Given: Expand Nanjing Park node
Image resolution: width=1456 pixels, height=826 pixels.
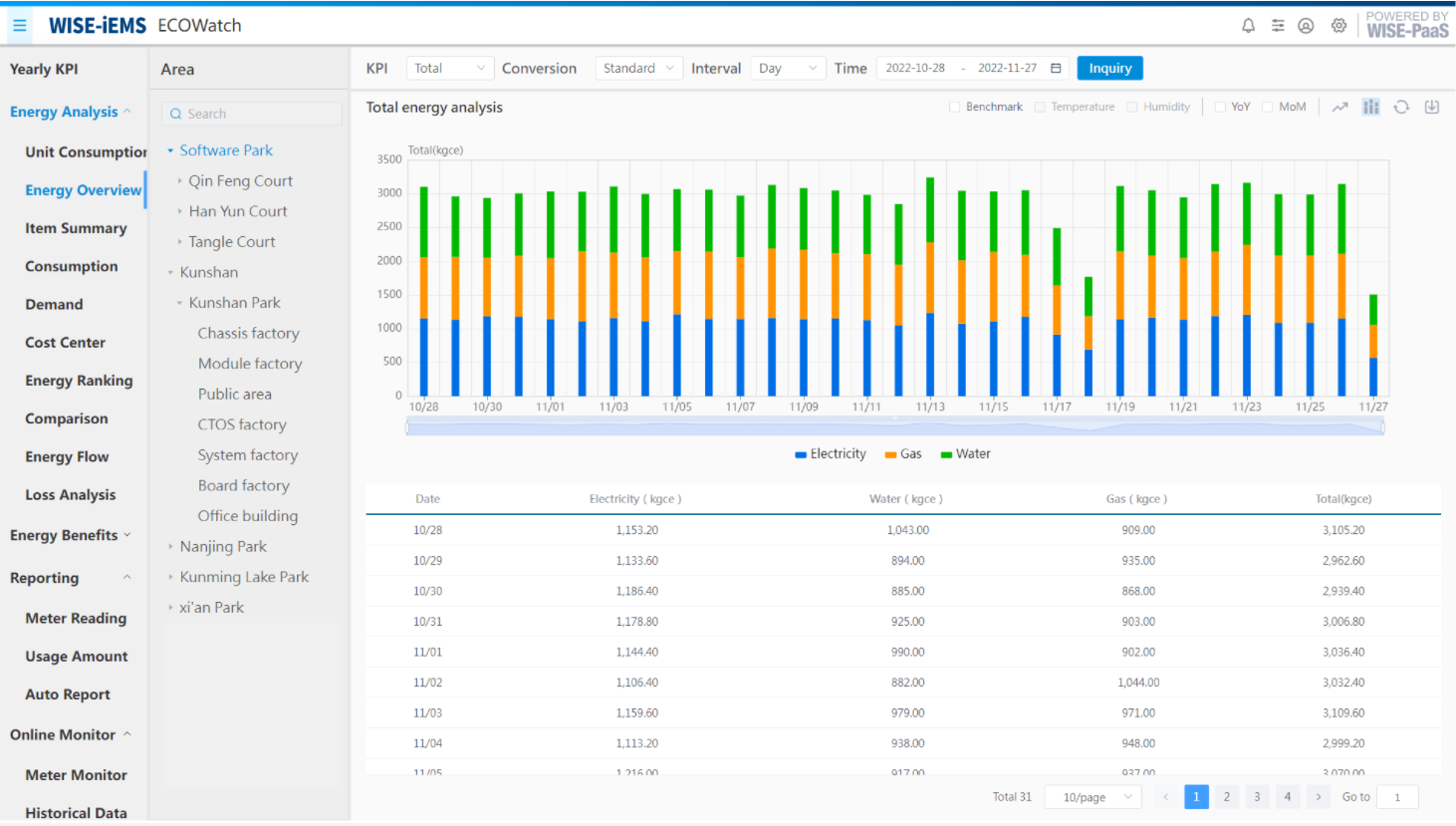Looking at the screenshot, I should point(171,547).
